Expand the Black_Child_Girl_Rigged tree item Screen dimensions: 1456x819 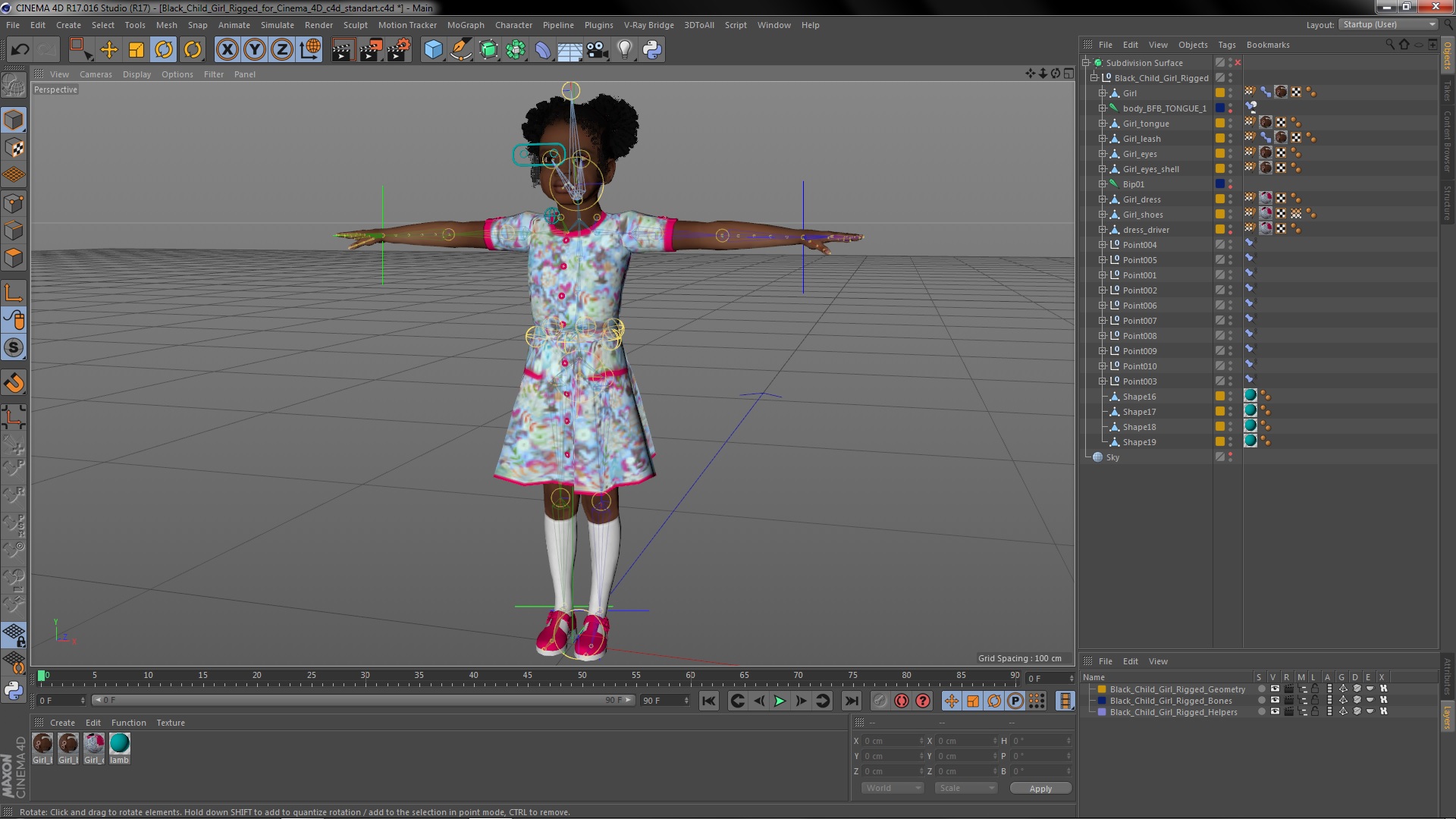point(1094,77)
